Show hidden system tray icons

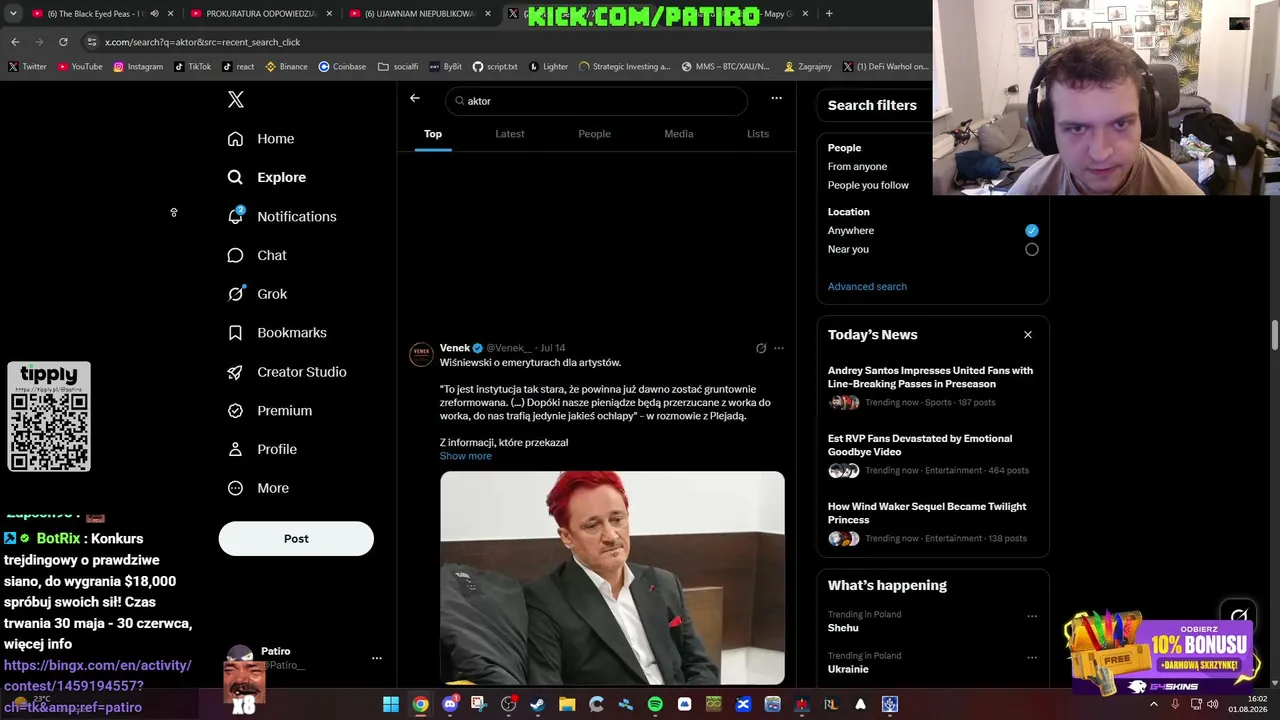point(1153,704)
